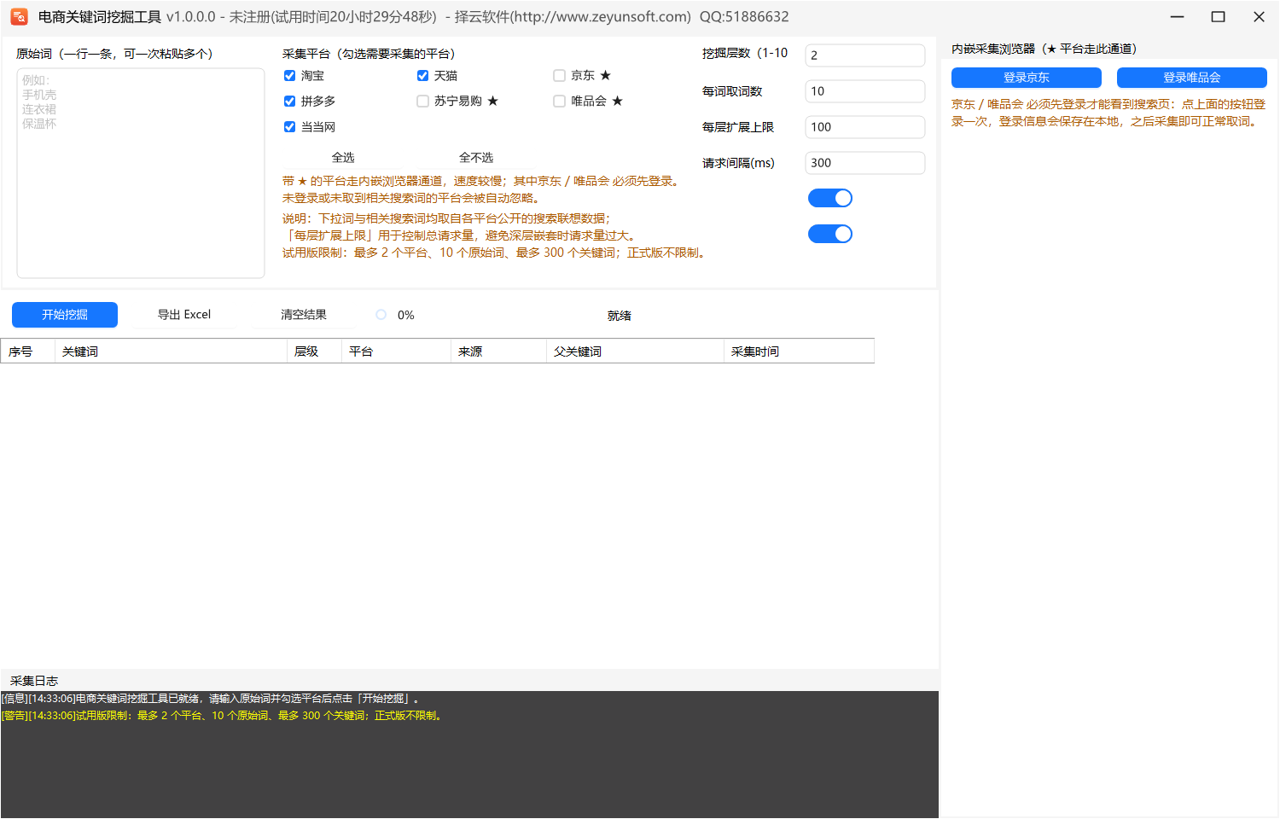Sort by the 层级 column header
The width and height of the screenshot is (1280, 819).
[x=314, y=351]
